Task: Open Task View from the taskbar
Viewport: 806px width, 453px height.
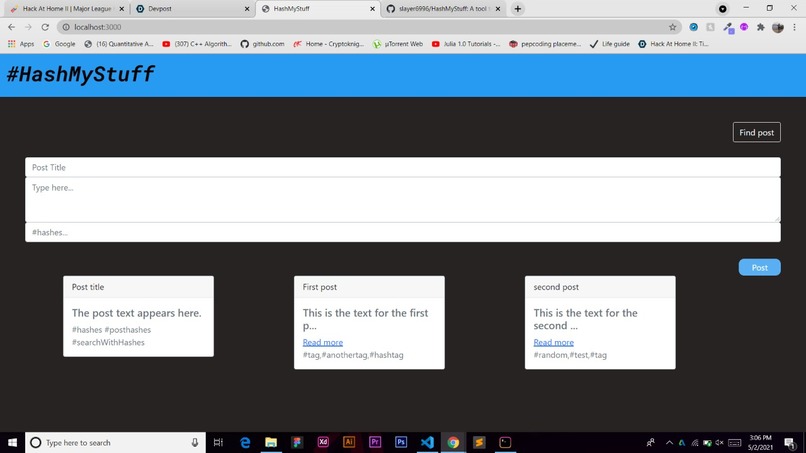Action: coord(218,442)
